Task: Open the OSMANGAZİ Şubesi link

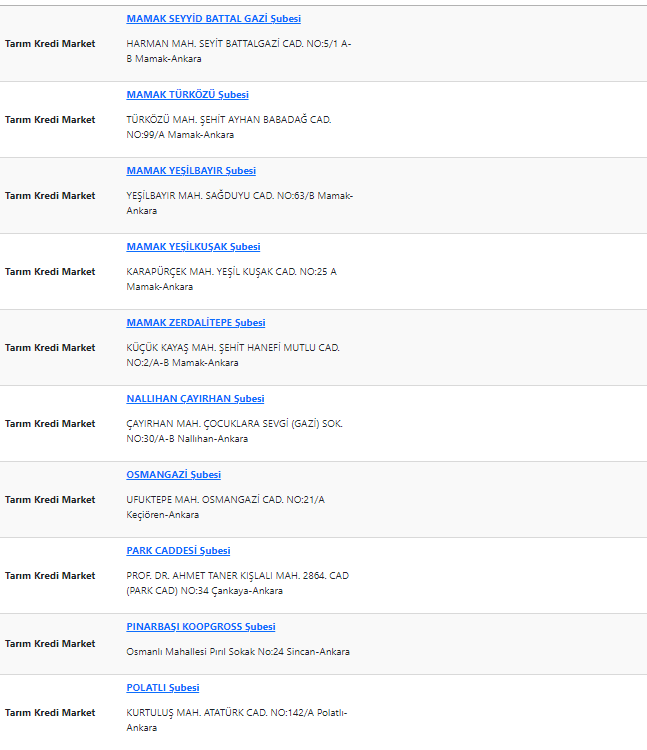Action: pos(174,475)
